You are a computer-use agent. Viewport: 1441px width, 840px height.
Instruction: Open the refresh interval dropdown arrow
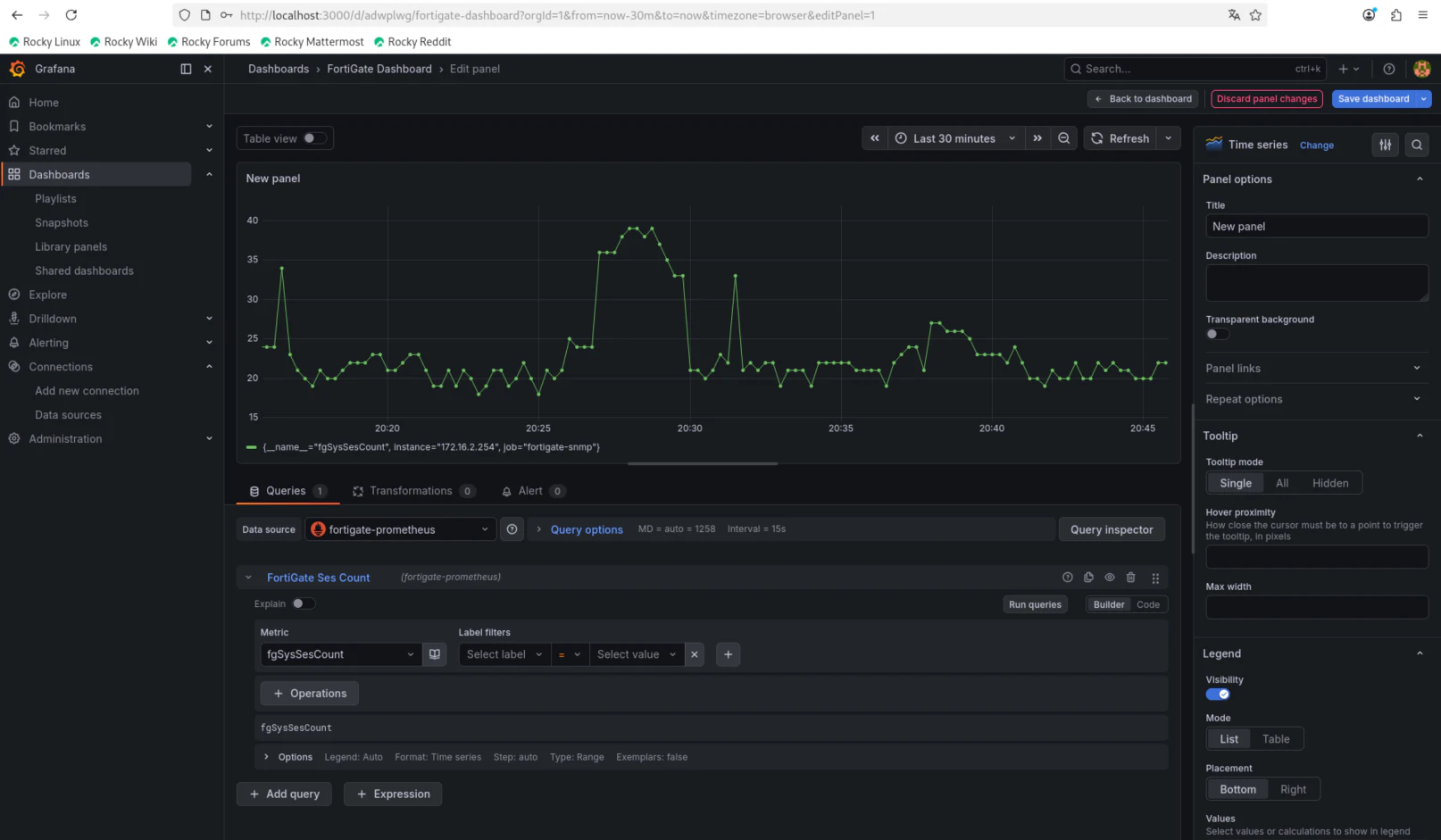pyautogui.click(x=1168, y=138)
